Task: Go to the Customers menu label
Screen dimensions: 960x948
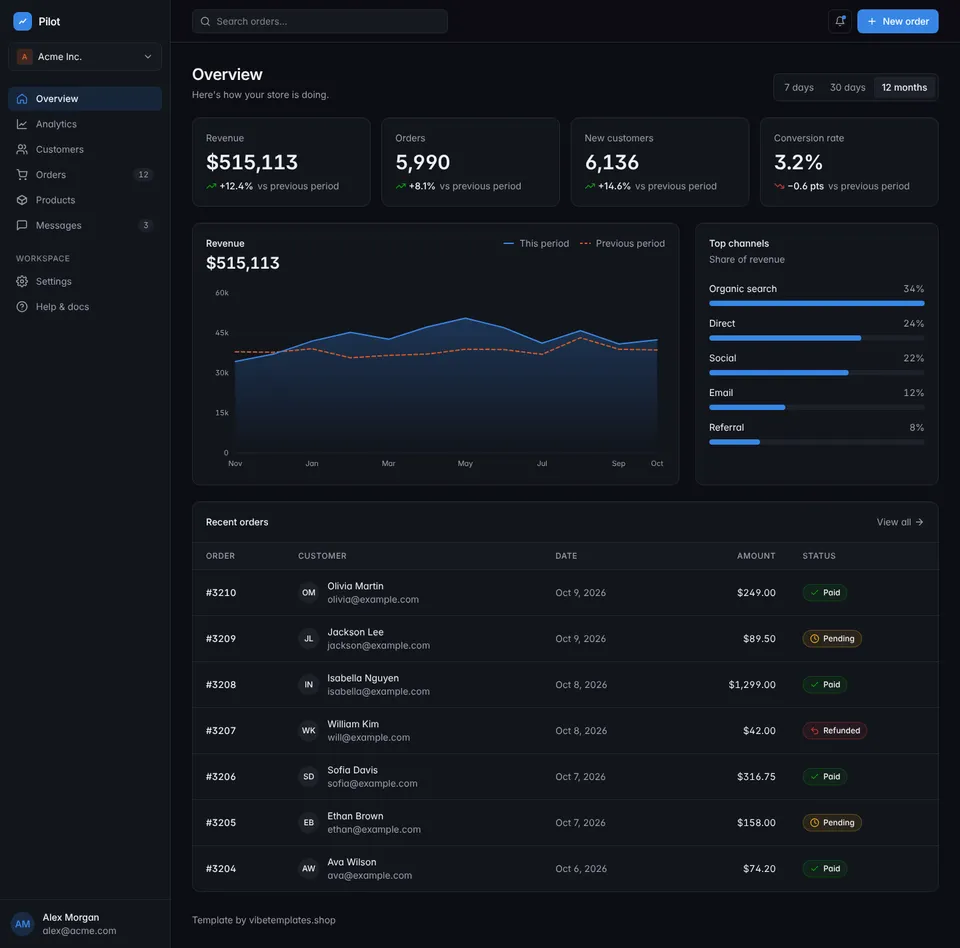Action: 59,149
